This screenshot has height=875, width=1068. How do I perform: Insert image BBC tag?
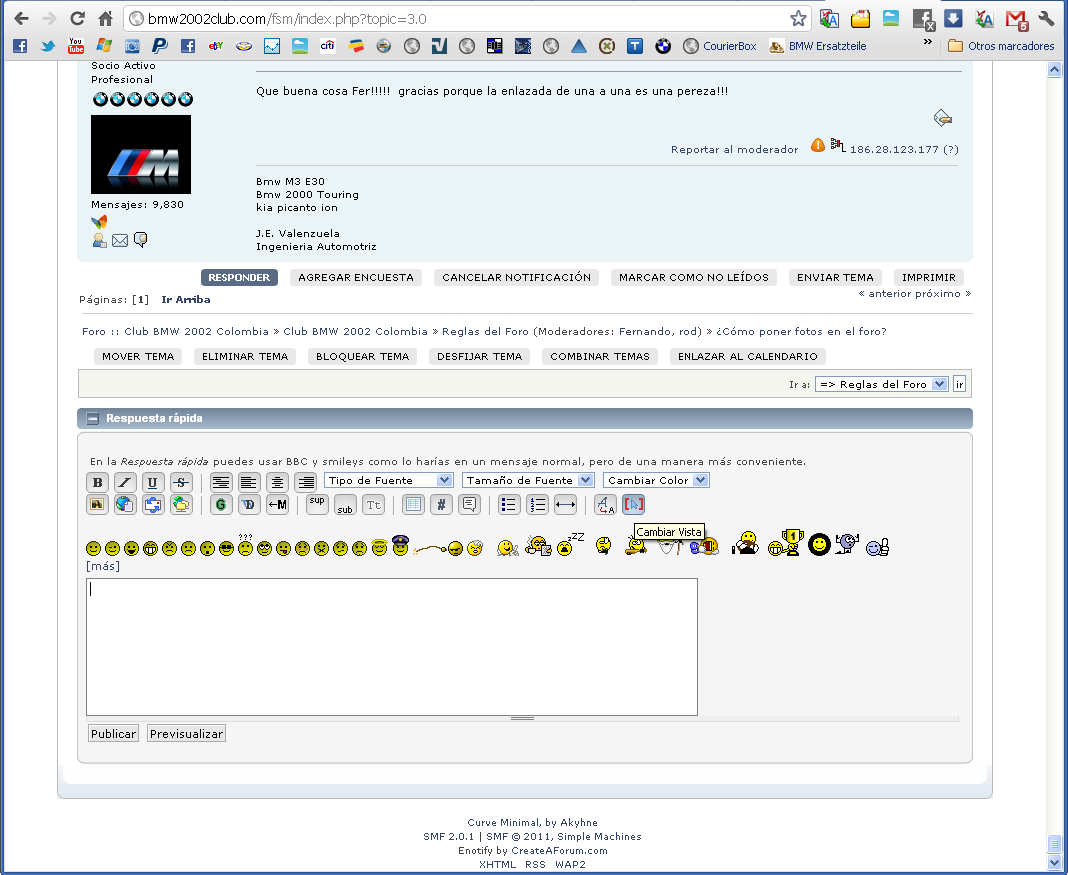pos(97,505)
